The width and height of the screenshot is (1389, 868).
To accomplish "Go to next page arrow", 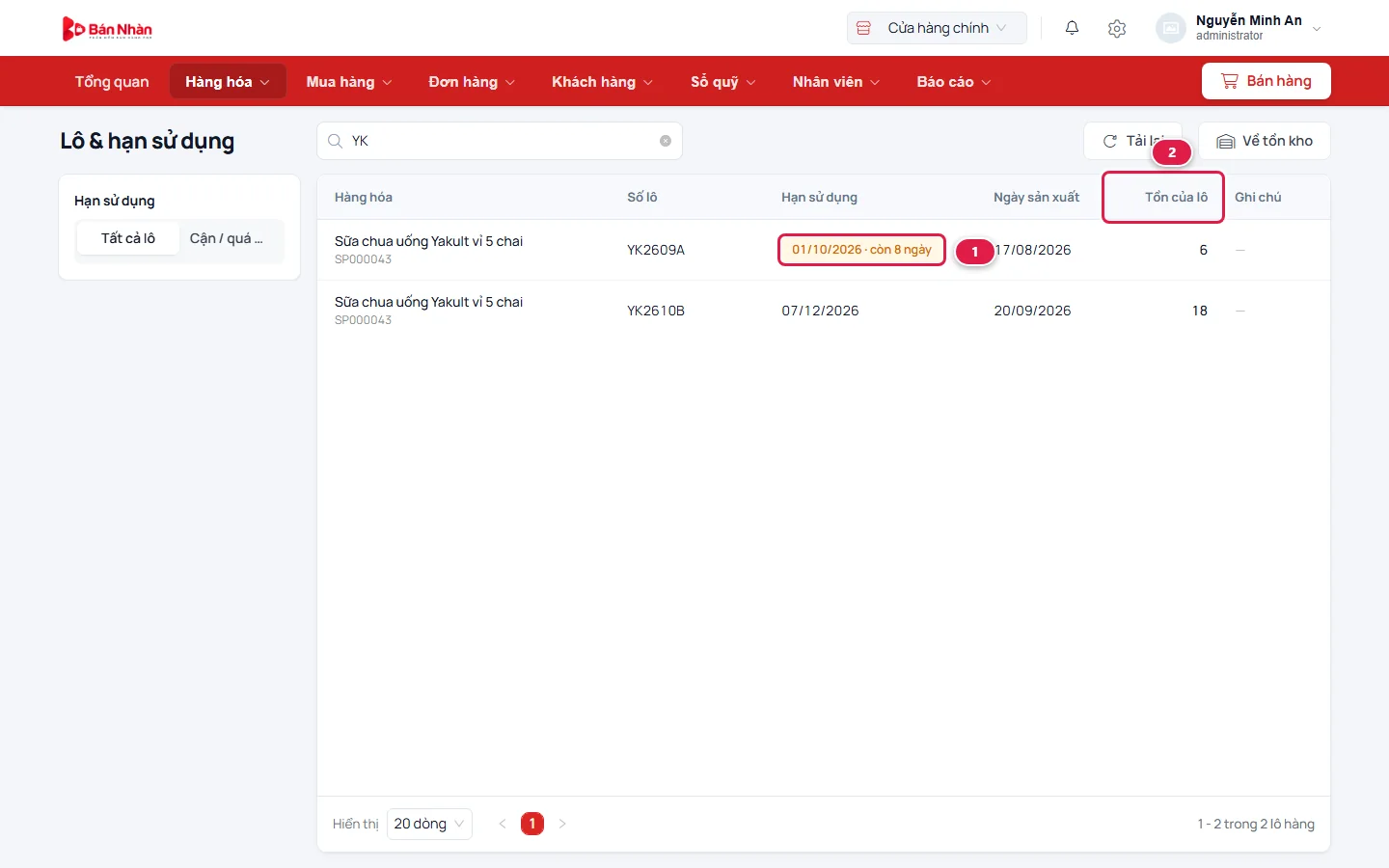I will tap(562, 824).
